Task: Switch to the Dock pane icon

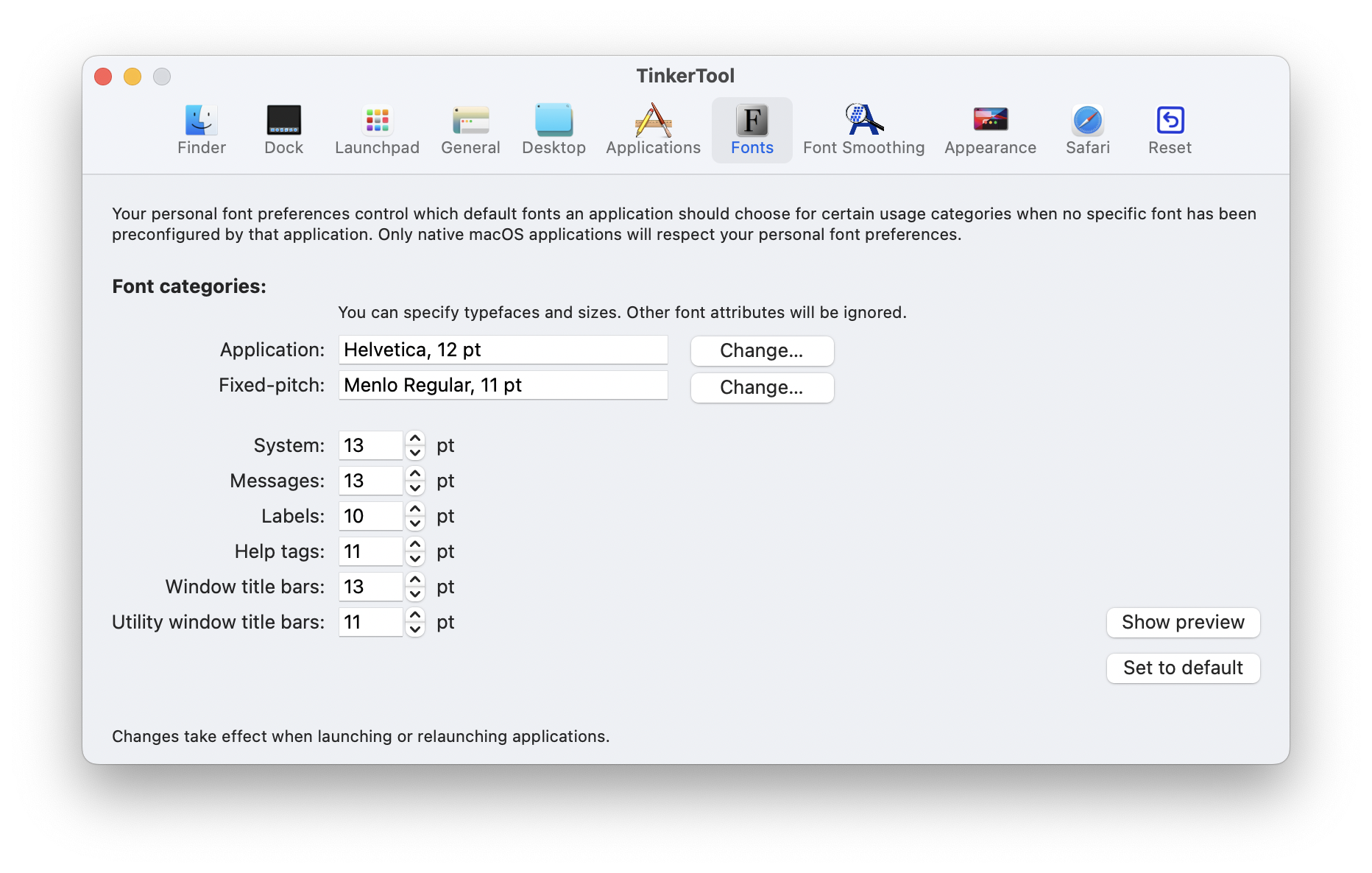Action: [x=283, y=130]
